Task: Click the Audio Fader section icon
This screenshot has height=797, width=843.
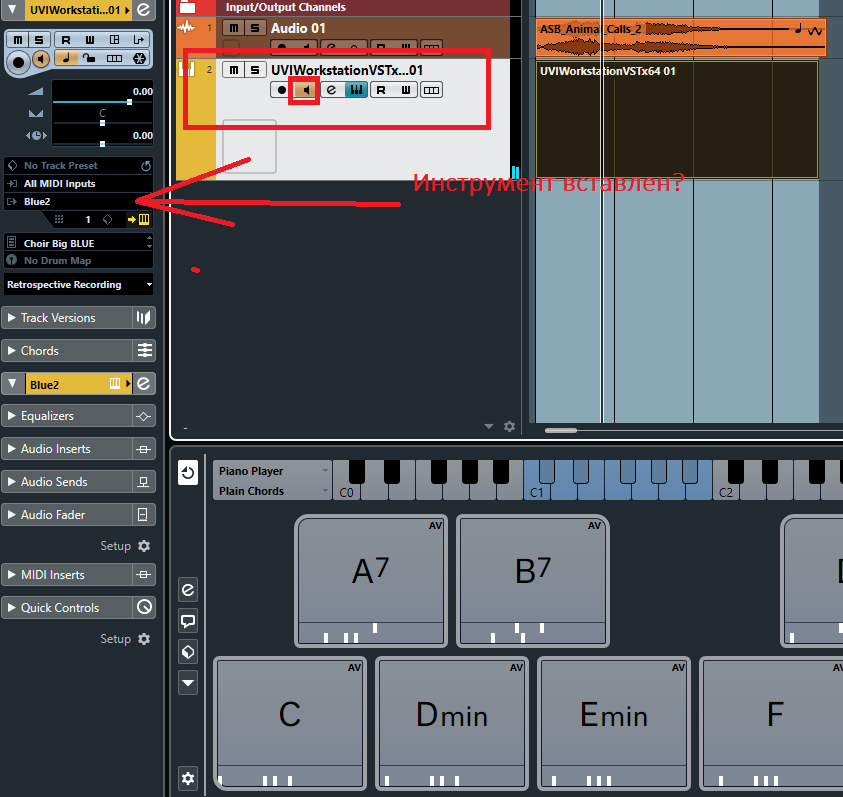Action: pyautogui.click(x=144, y=515)
